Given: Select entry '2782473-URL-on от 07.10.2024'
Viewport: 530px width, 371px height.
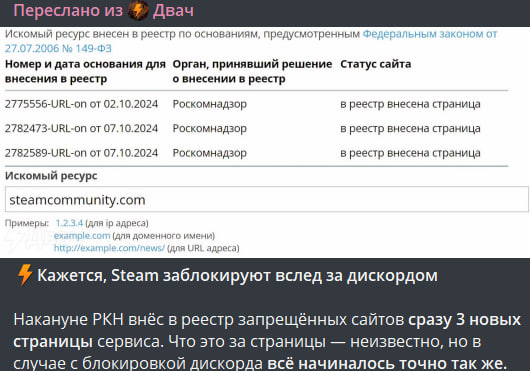Looking at the screenshot, I should coord(81,128).
